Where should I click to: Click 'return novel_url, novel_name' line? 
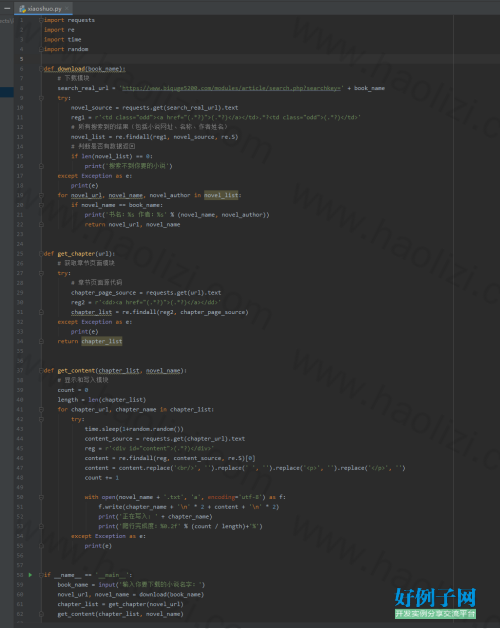coord(132,225)
